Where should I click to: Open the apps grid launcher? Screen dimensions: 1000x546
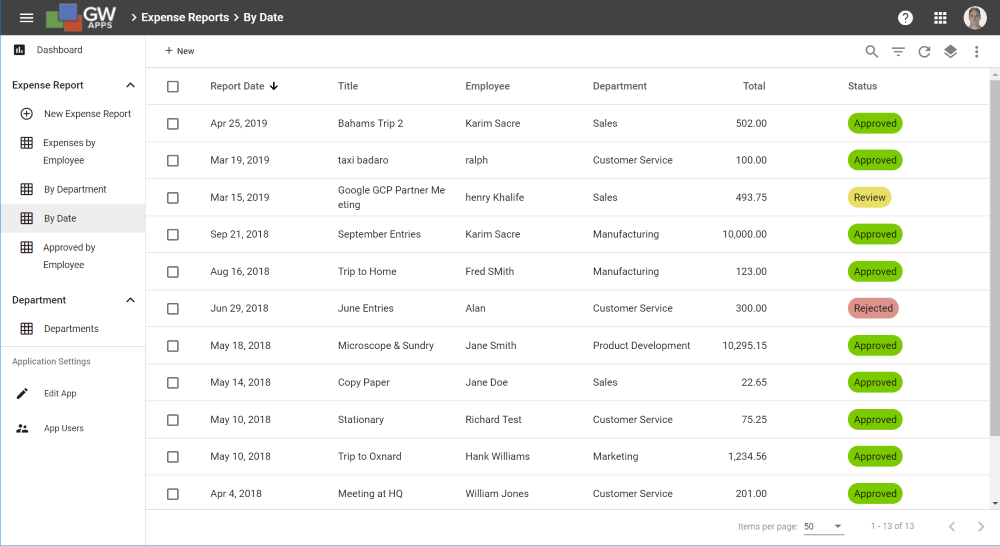tap(940, 18)
